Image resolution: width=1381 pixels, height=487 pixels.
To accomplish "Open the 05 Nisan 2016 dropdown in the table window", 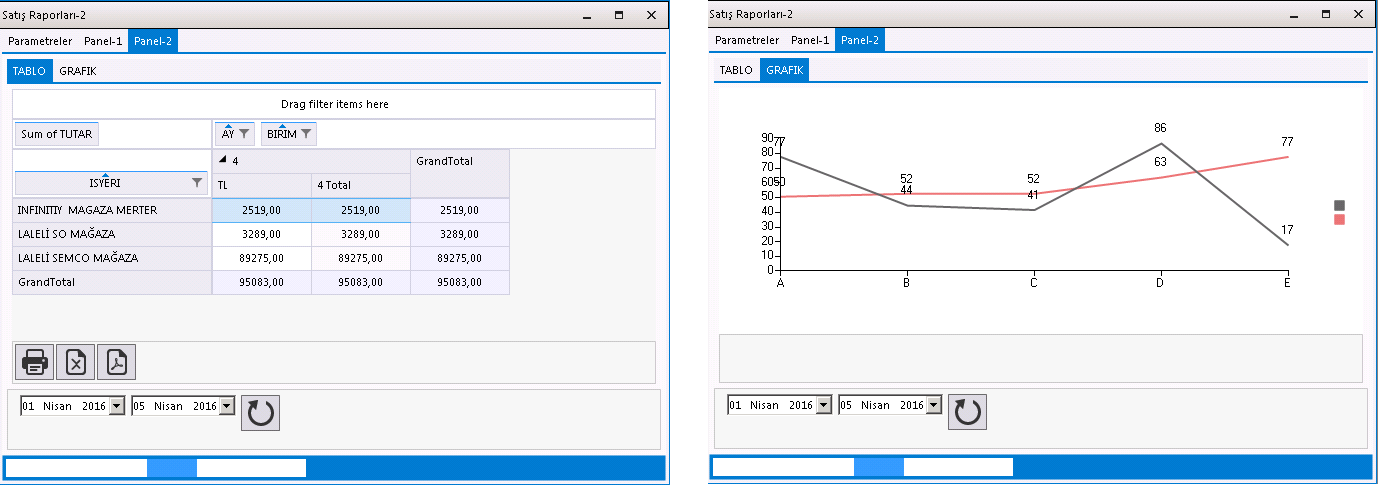I will click(x=226, y=406).
